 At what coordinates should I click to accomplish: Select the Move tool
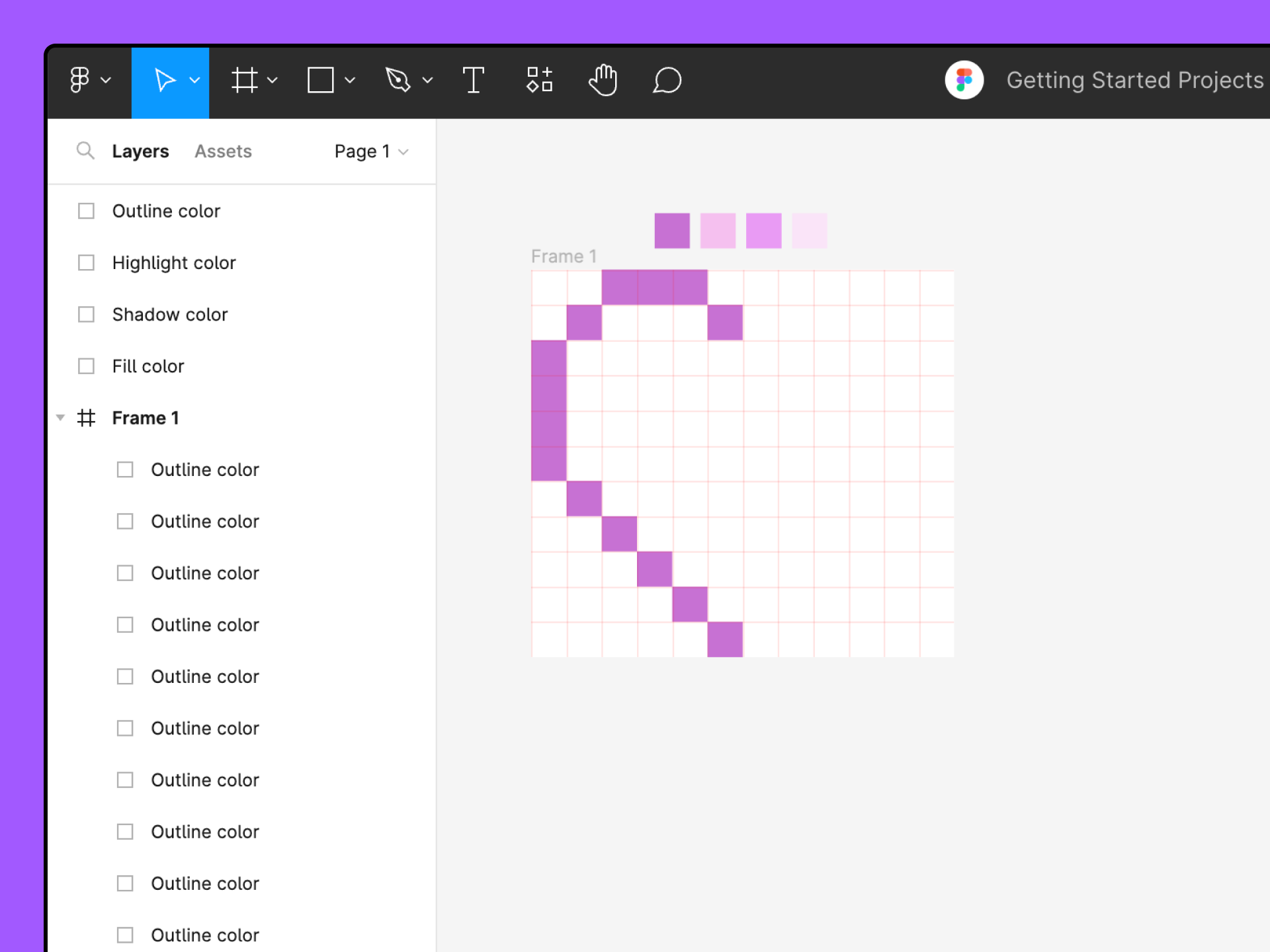coord(163,81)
